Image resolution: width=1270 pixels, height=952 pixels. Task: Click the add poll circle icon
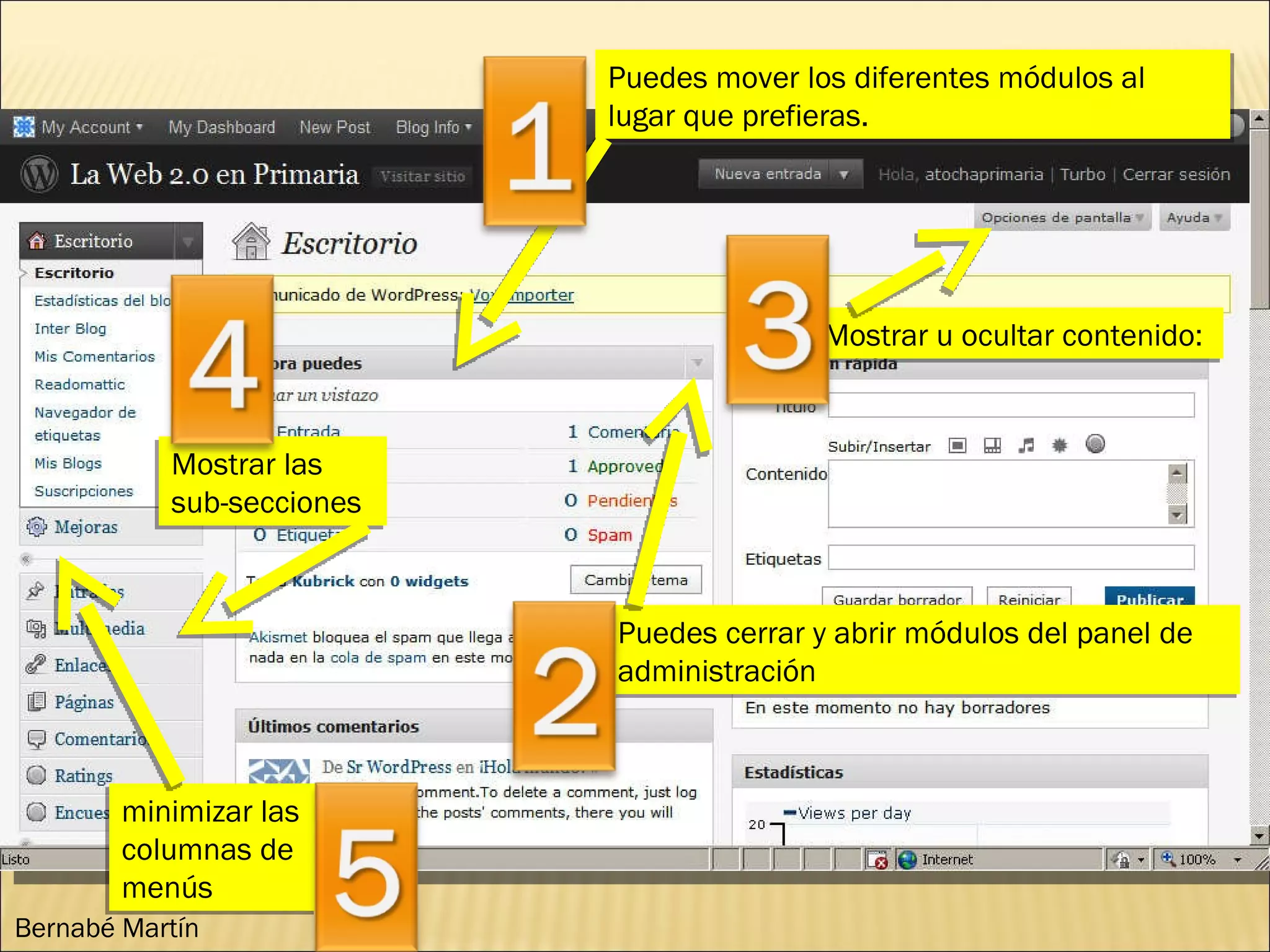[1095, 444]
